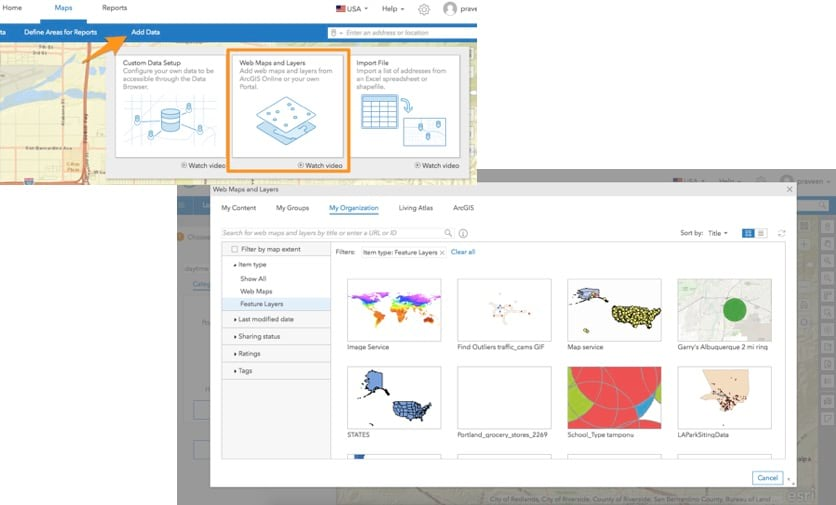Click the Map service title text

tap(585, 347)
